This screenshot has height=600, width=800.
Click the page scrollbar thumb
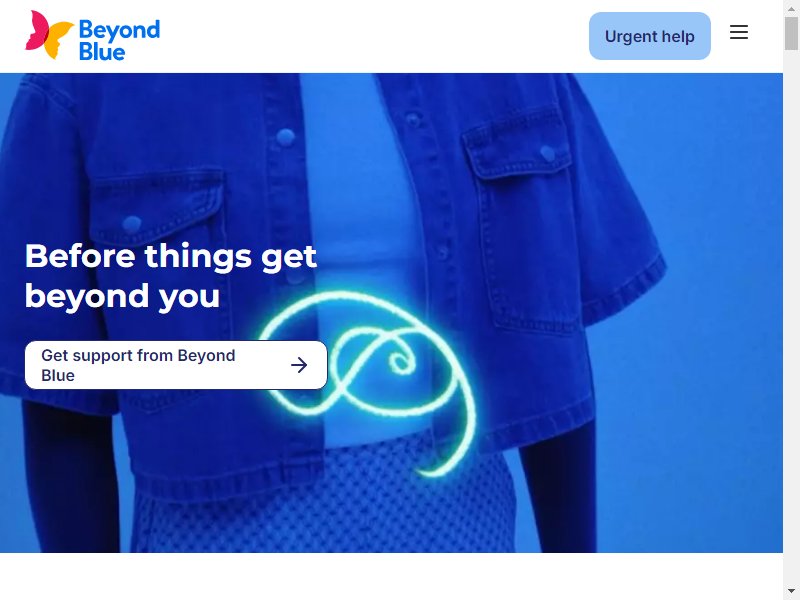pyautogui.click(x=791, y=34)
